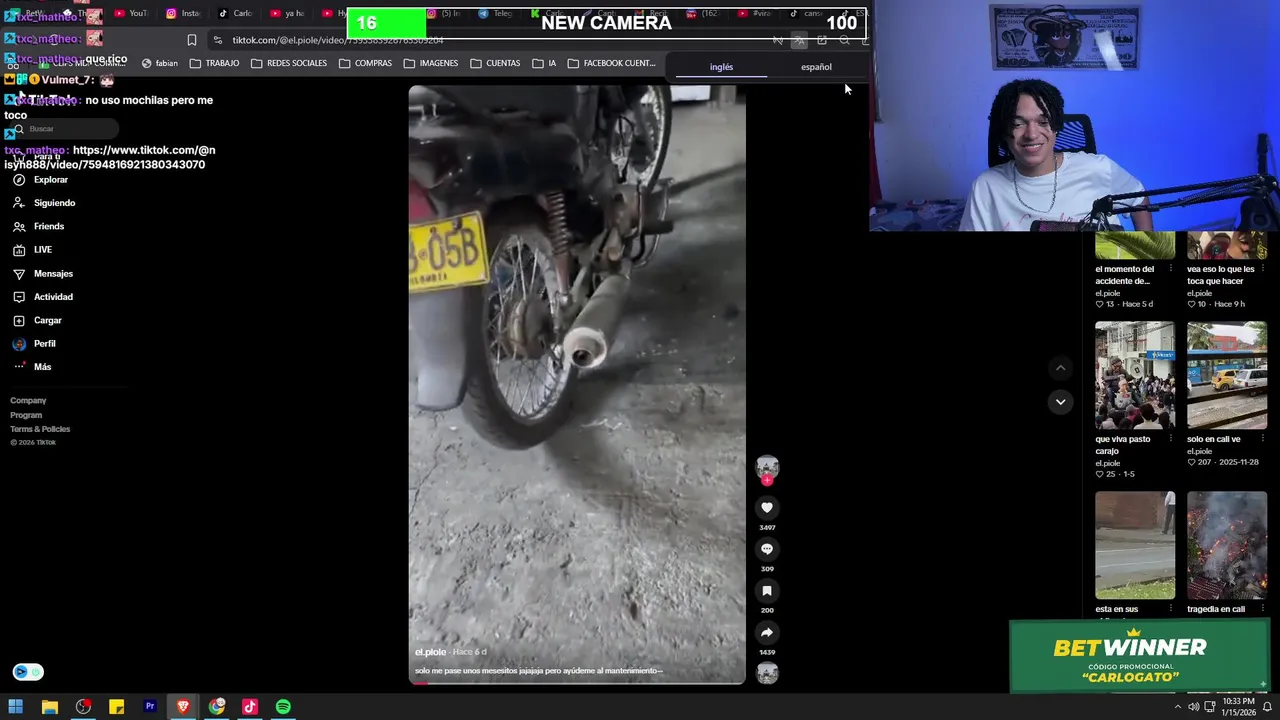Image resolution: width=1280 pixels, height=720 pixels.
Task: Open options for 'que viva pasto carajo' card
Action: pos(1171,439)
